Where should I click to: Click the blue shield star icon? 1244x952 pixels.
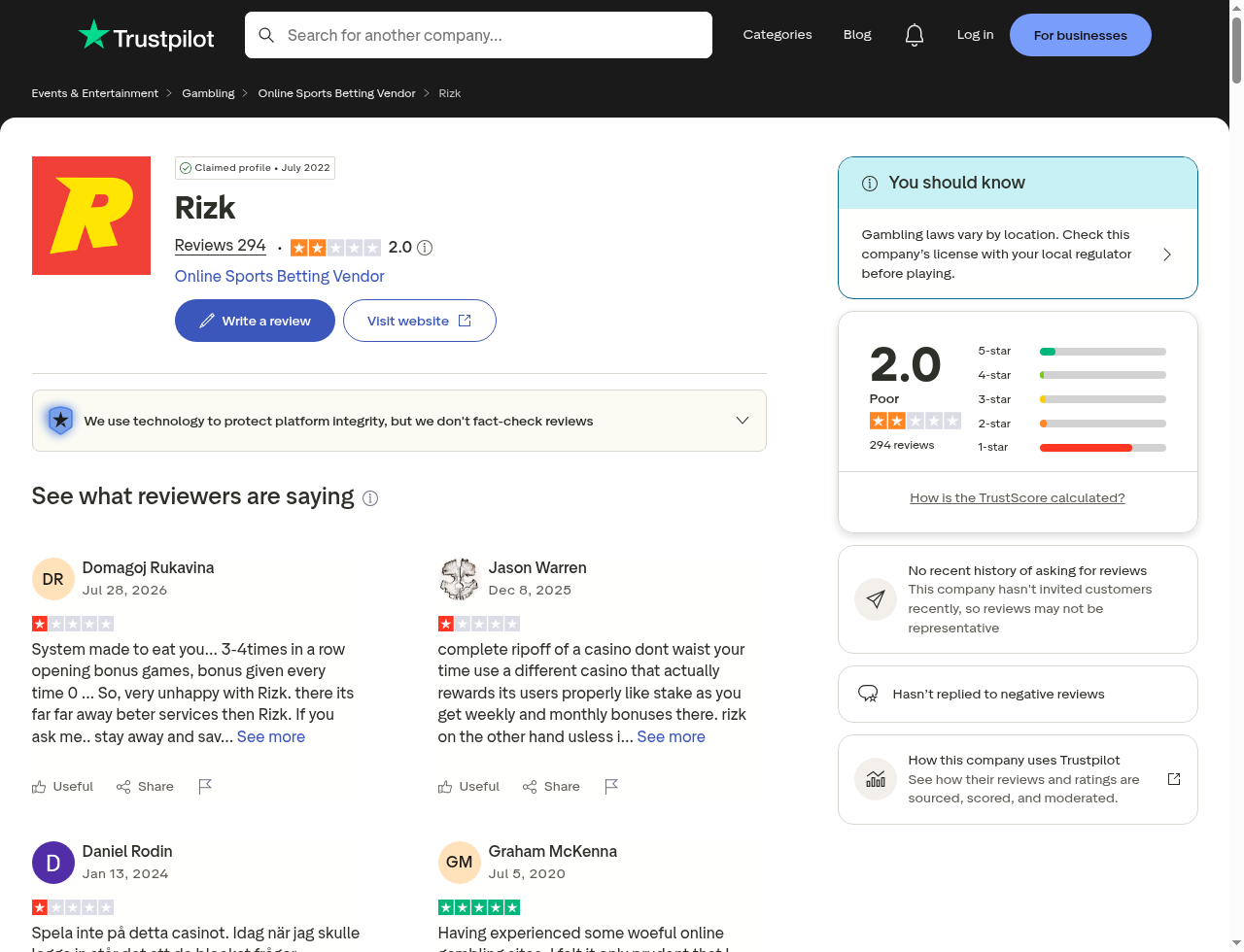coord(60,421)
